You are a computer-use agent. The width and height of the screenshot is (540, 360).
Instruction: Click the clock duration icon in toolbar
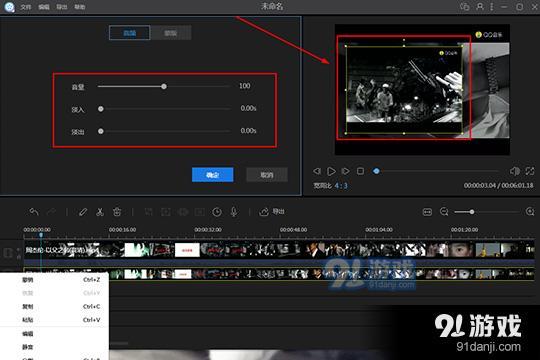(217, 212)
